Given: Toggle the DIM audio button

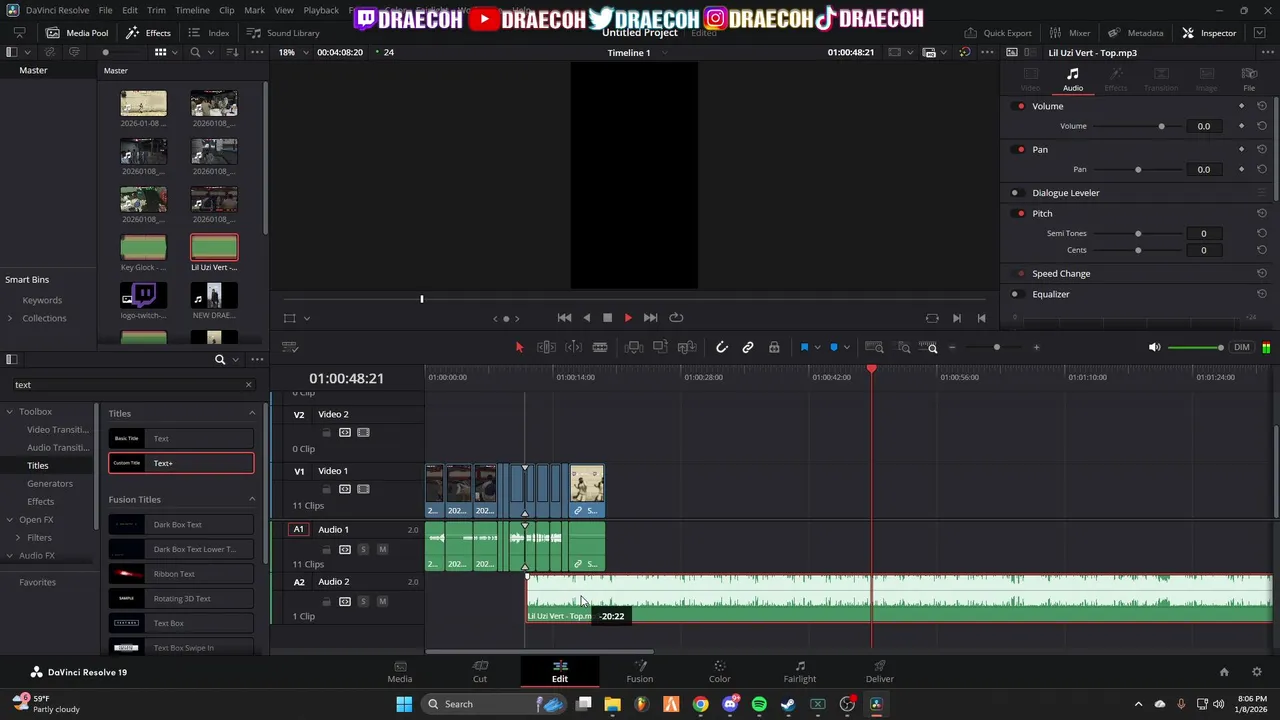Looking at the screenshot, I should (x=1241, y=347).
